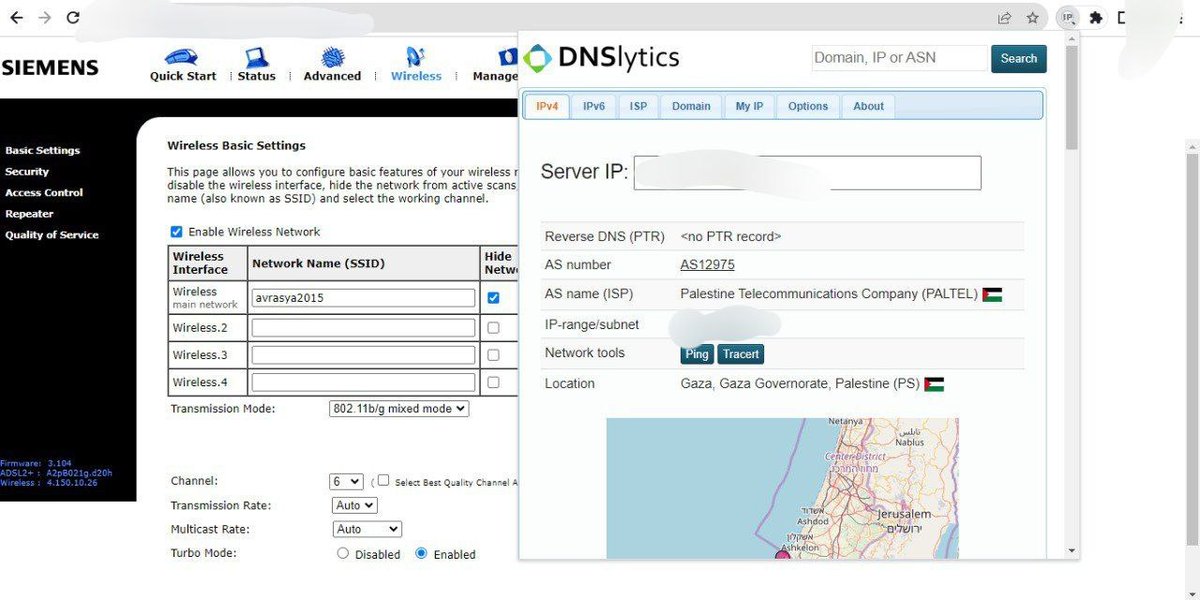This screenshot has width=1200, height=600.
Task: Open the AS12975 link
Action: click(707, 265)
